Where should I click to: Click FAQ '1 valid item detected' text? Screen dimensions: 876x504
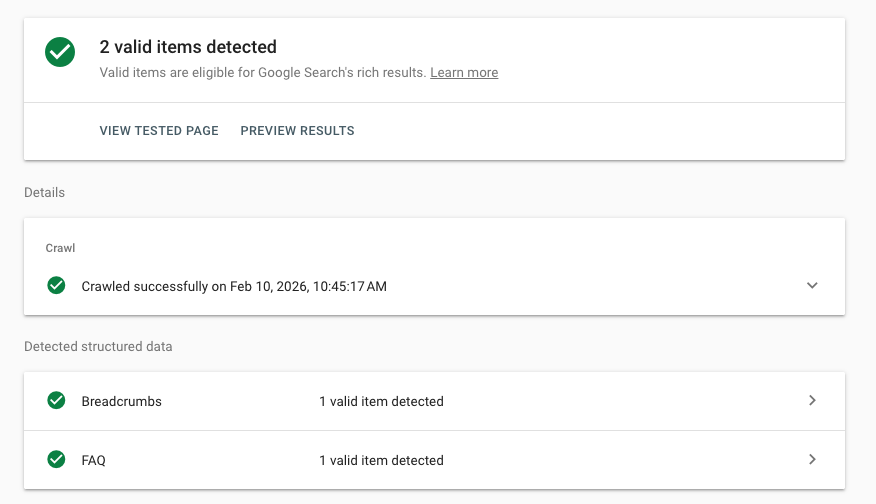[381, 460]
